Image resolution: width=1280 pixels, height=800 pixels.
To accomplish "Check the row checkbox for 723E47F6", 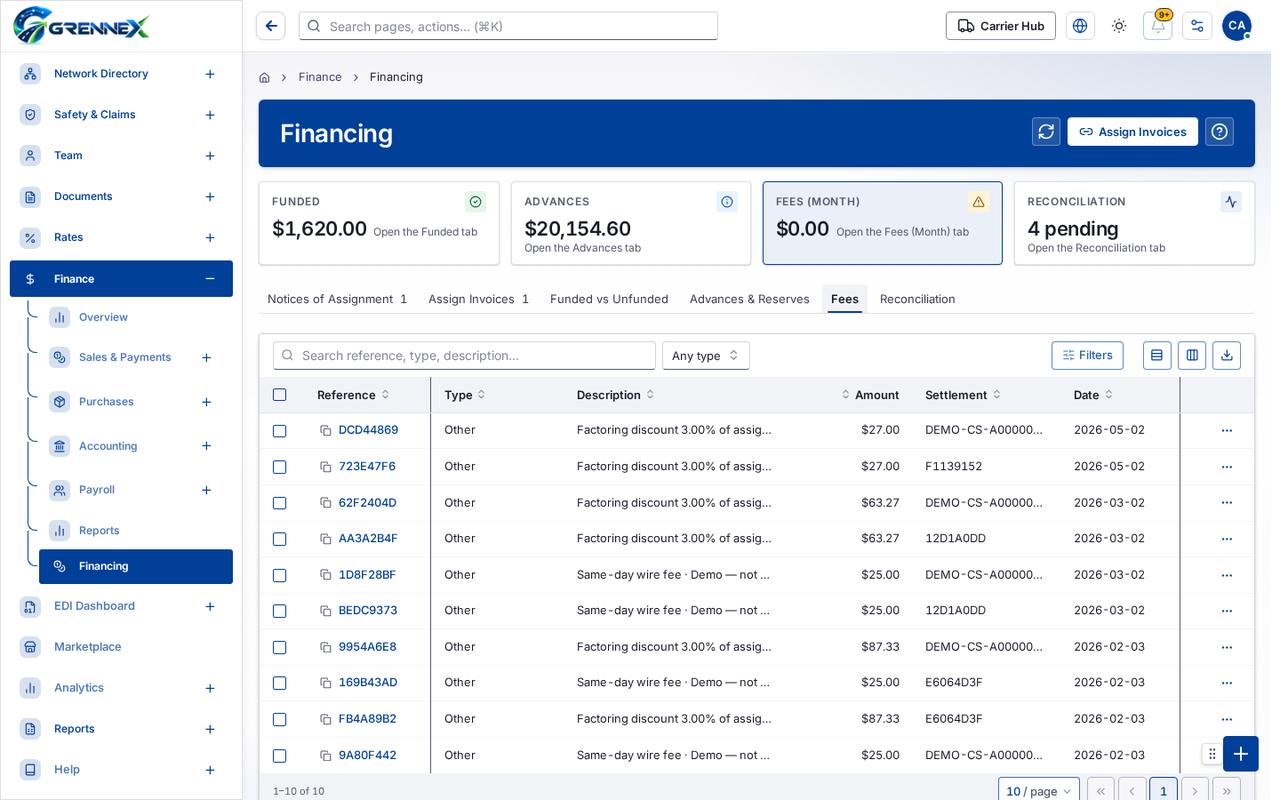I will pyautogui.click(x=280, y=467).
